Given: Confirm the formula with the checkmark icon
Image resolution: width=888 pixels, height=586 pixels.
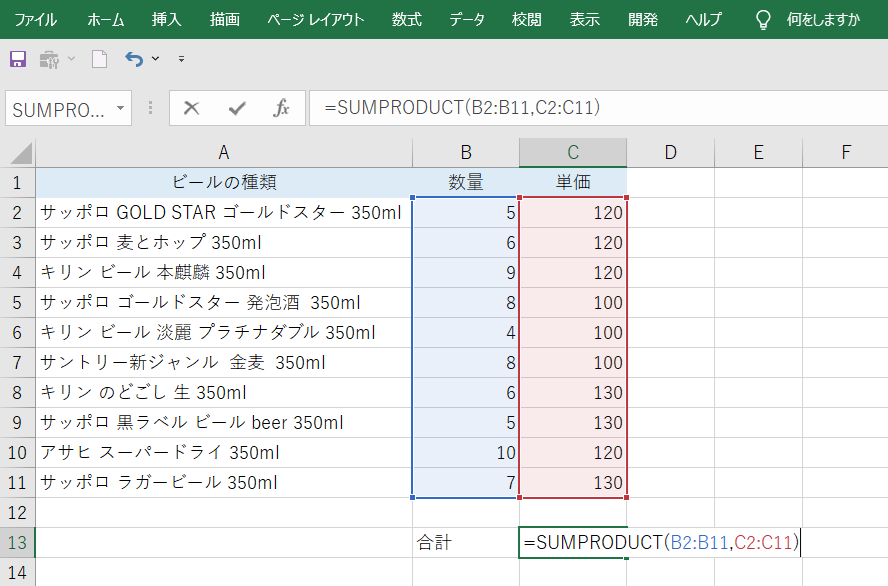Looking at the screenshot, I should coord(237,108).
